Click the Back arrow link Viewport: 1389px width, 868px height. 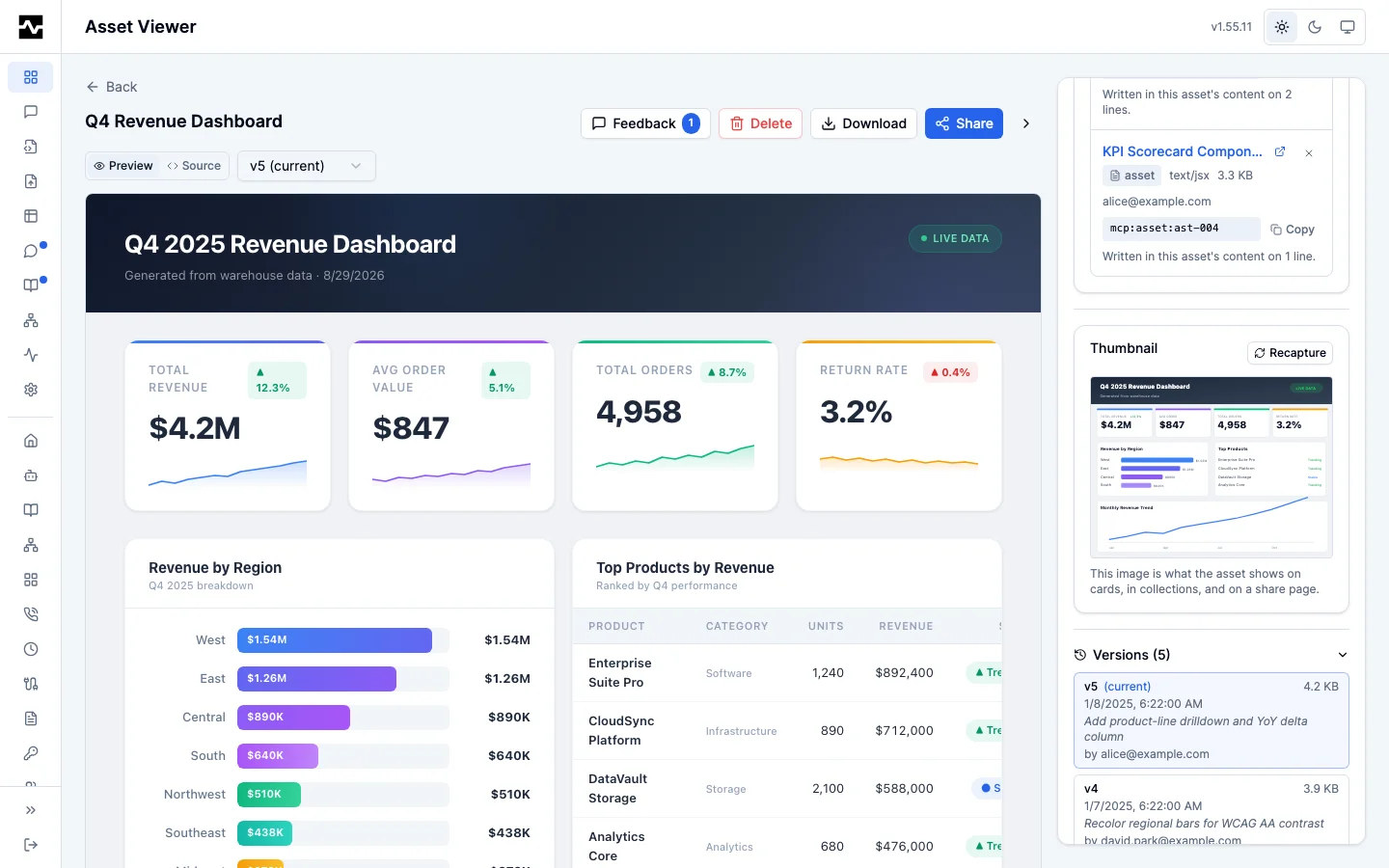112,87
